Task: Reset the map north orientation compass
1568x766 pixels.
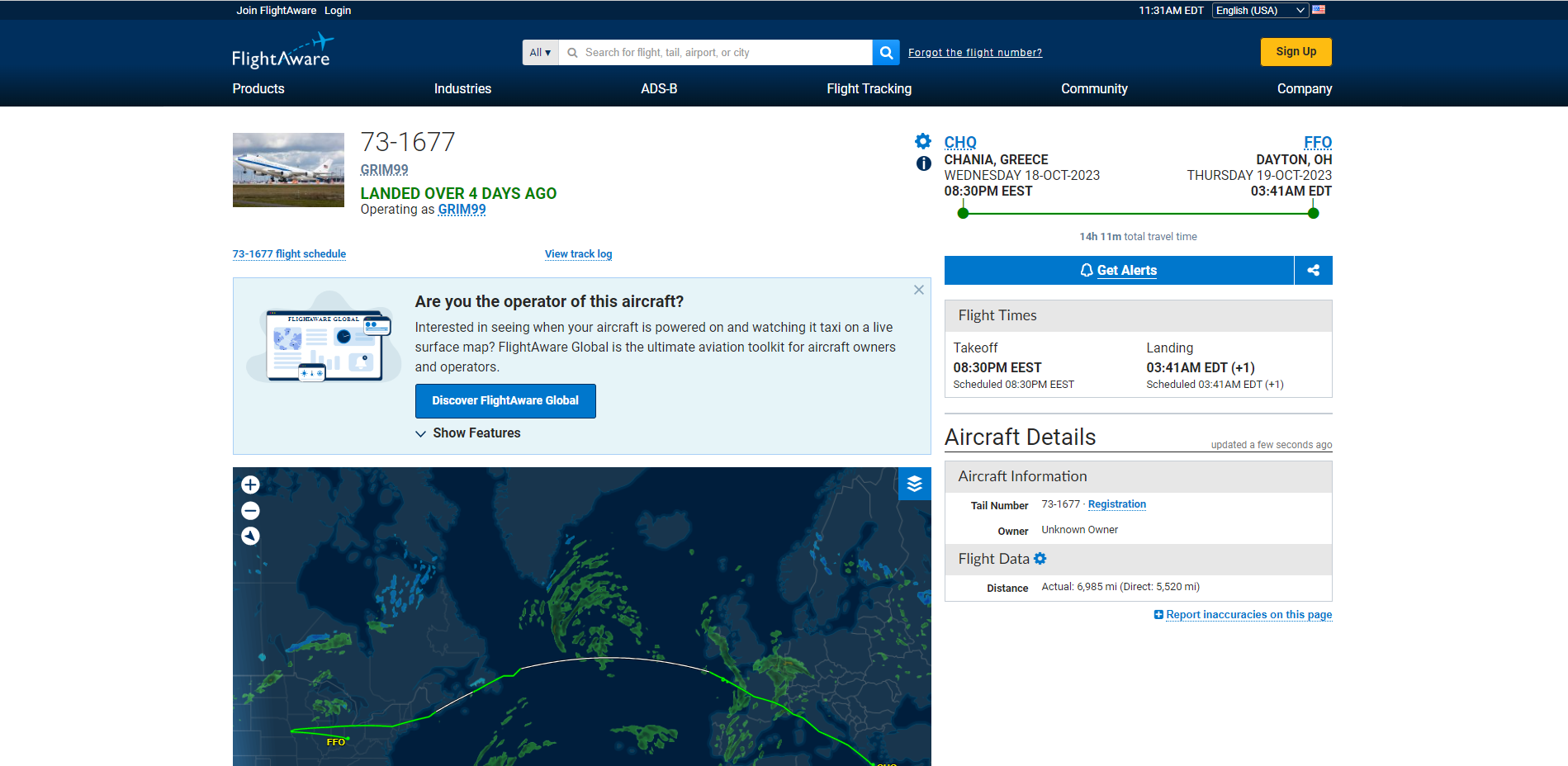Action: click(250, 537)
